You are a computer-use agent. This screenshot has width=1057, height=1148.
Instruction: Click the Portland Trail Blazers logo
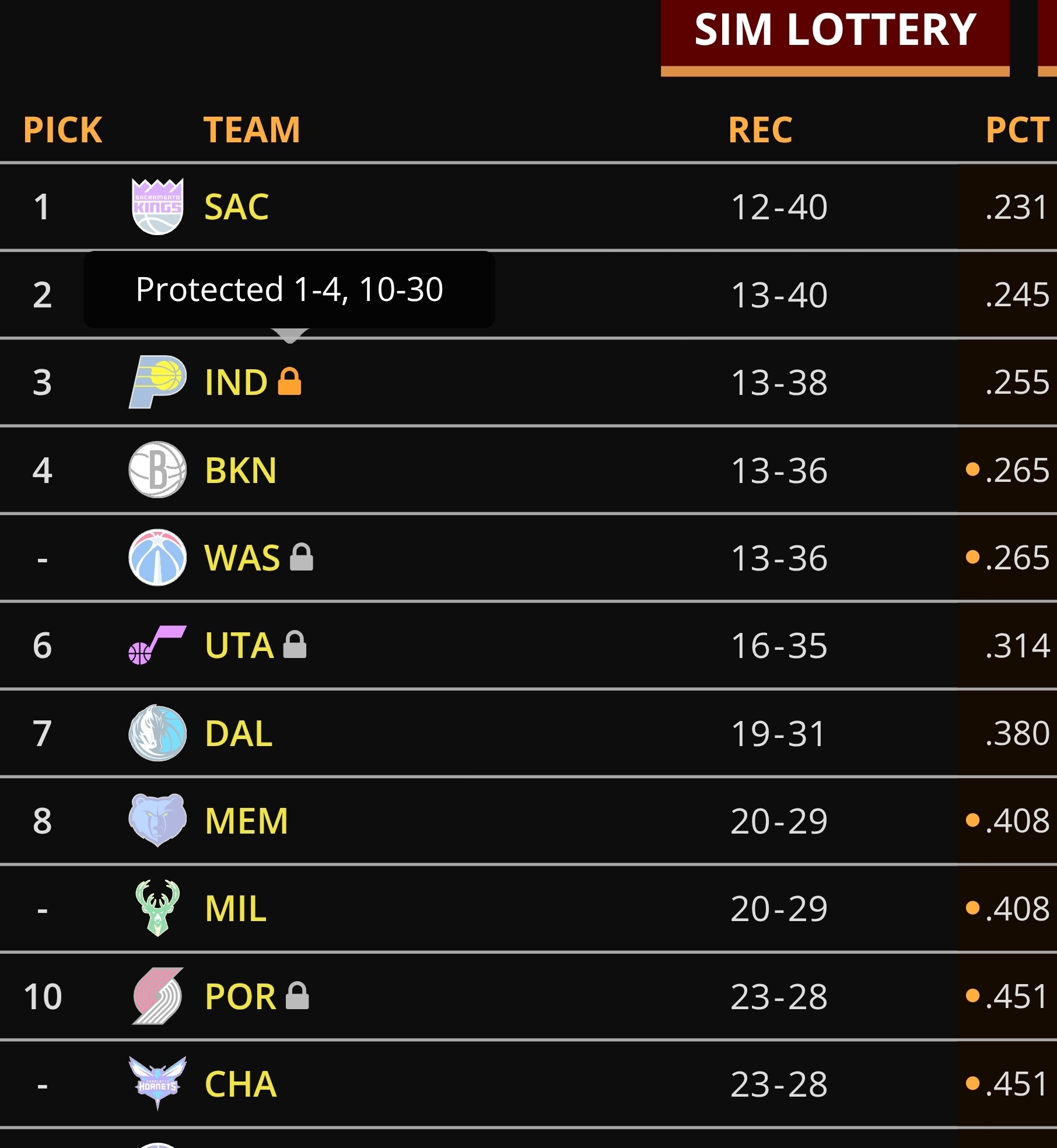[157, 996]
